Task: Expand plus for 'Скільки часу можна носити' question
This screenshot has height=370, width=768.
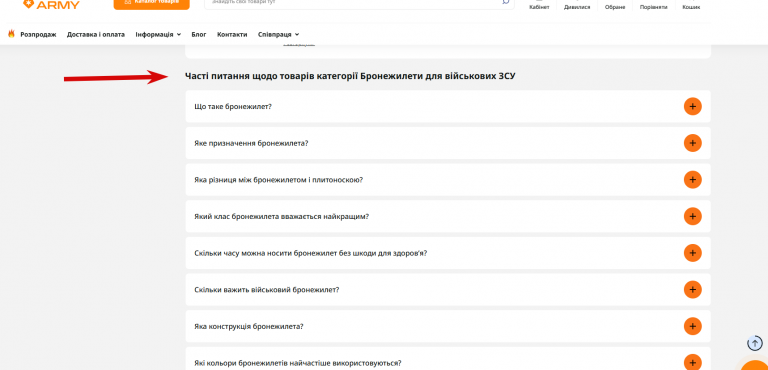Action: tap(693, 253)
